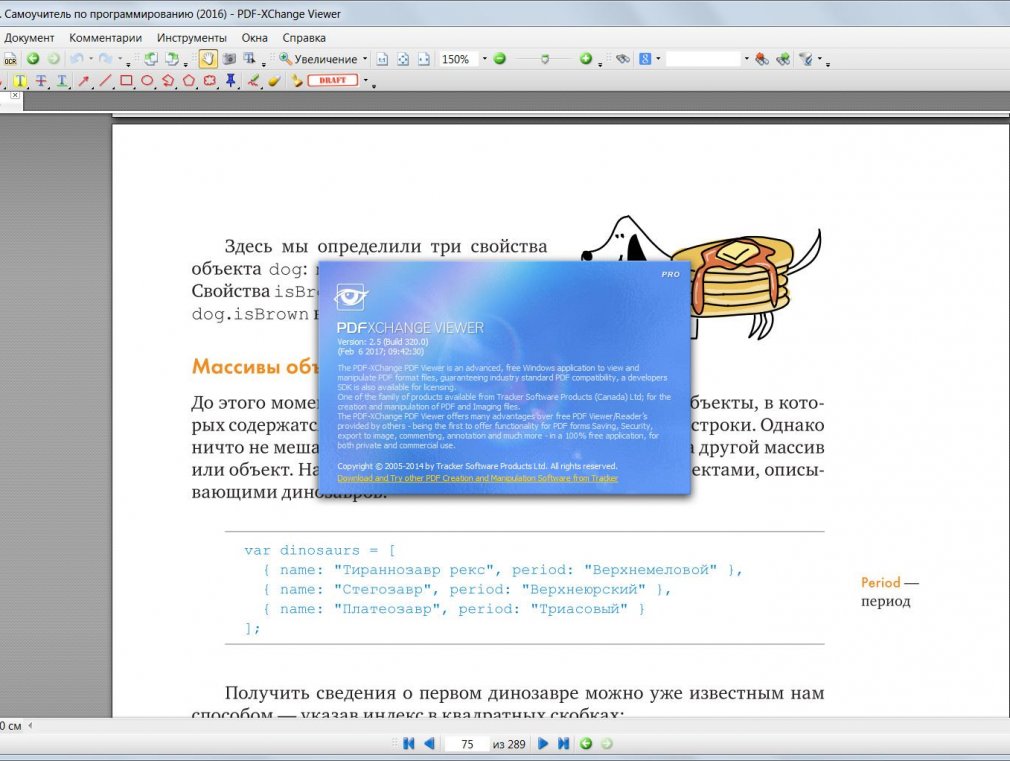Screen dimensions: 1010x761
Task: Select the Cloud annotation tool
Action: 209,81
